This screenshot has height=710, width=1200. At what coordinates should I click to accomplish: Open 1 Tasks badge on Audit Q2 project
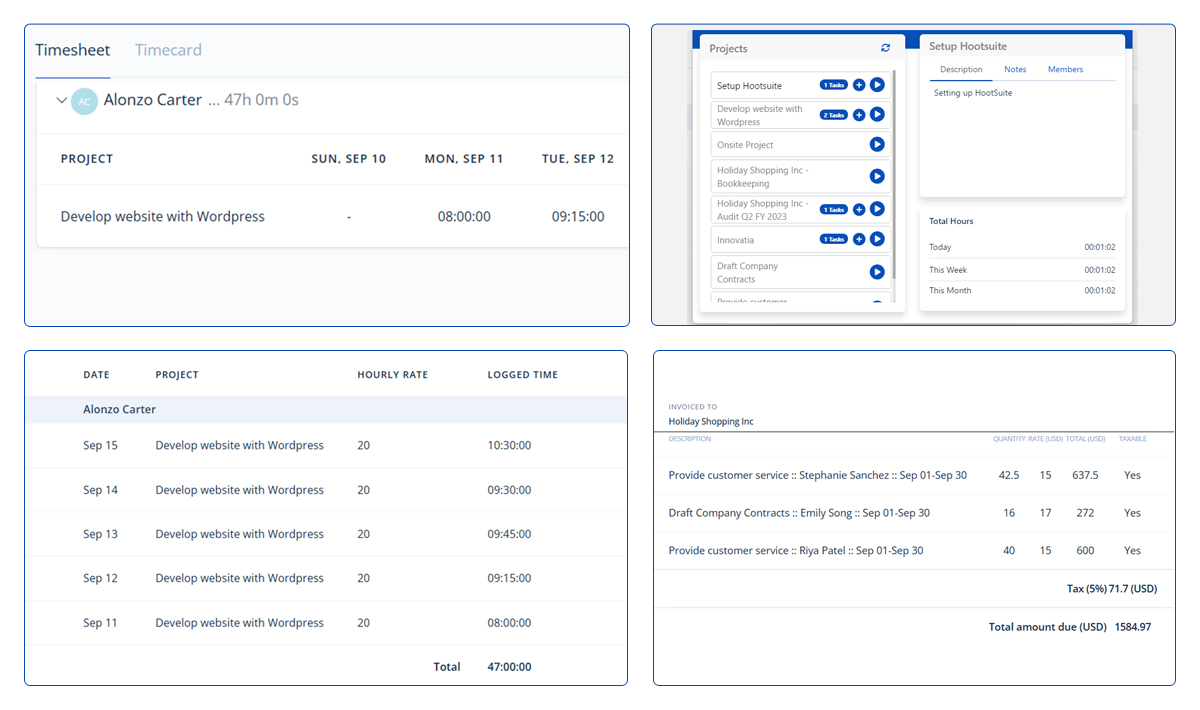pyautogui.click(x=834, y=209)
